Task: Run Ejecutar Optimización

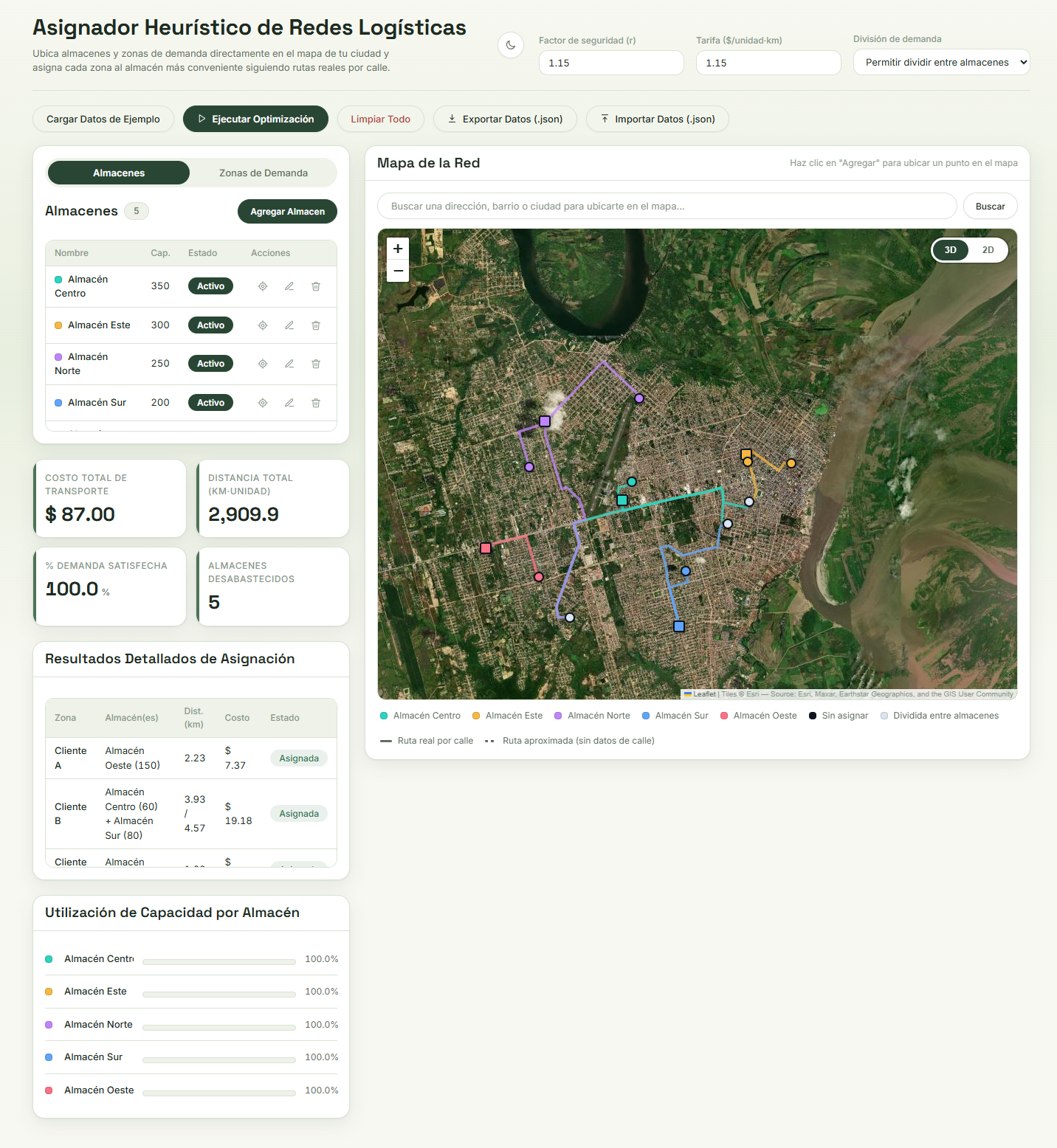Action: pos(255,119)
